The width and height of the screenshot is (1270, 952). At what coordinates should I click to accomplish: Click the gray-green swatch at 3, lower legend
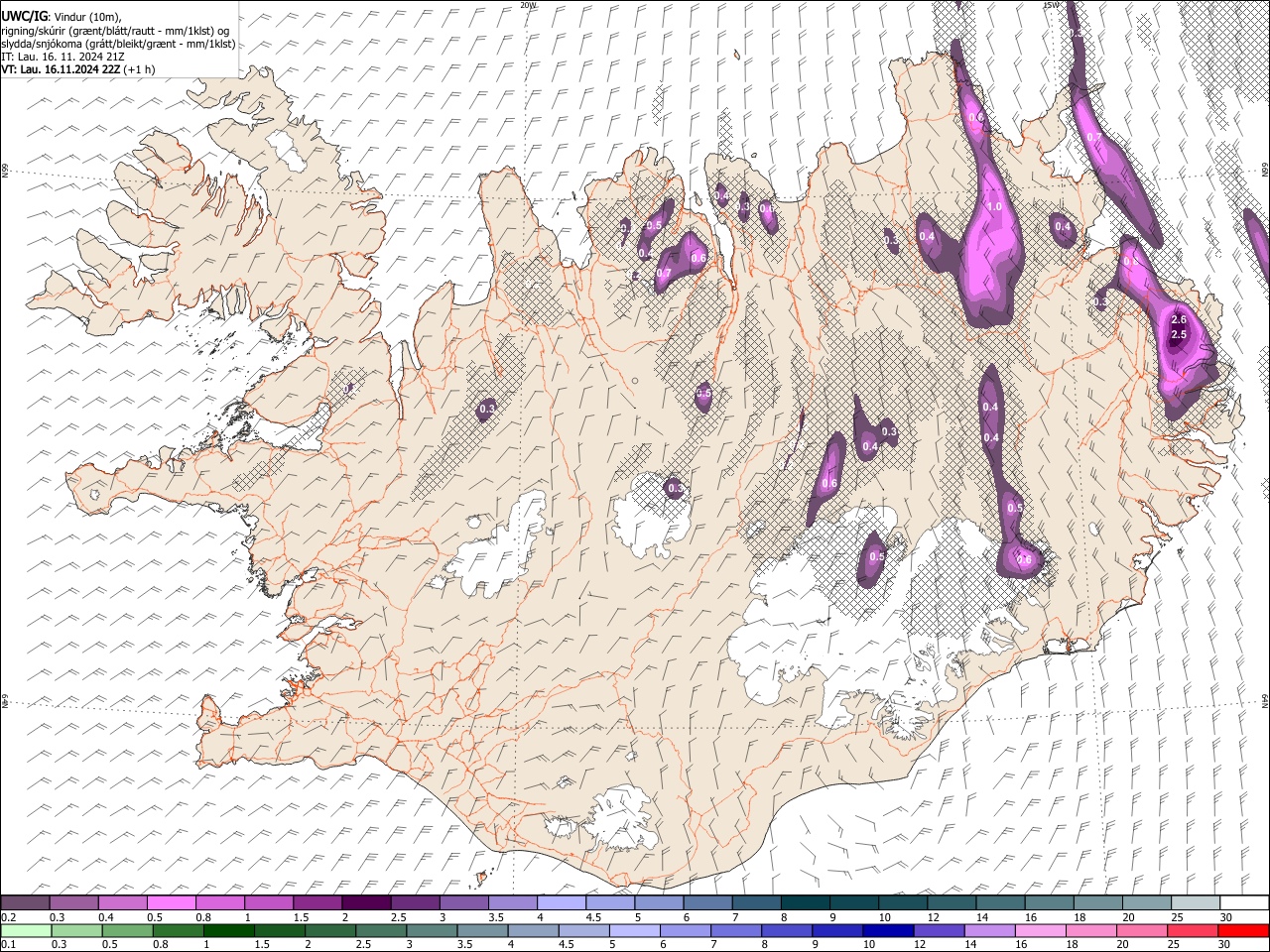pos(433,930)
